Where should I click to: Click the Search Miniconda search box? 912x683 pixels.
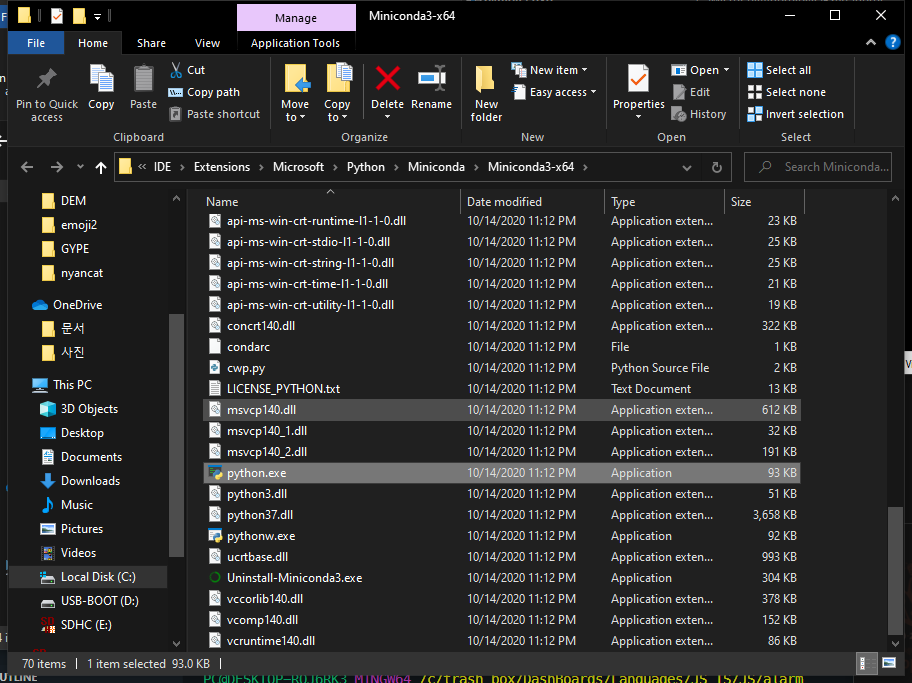tap(818, 167)
